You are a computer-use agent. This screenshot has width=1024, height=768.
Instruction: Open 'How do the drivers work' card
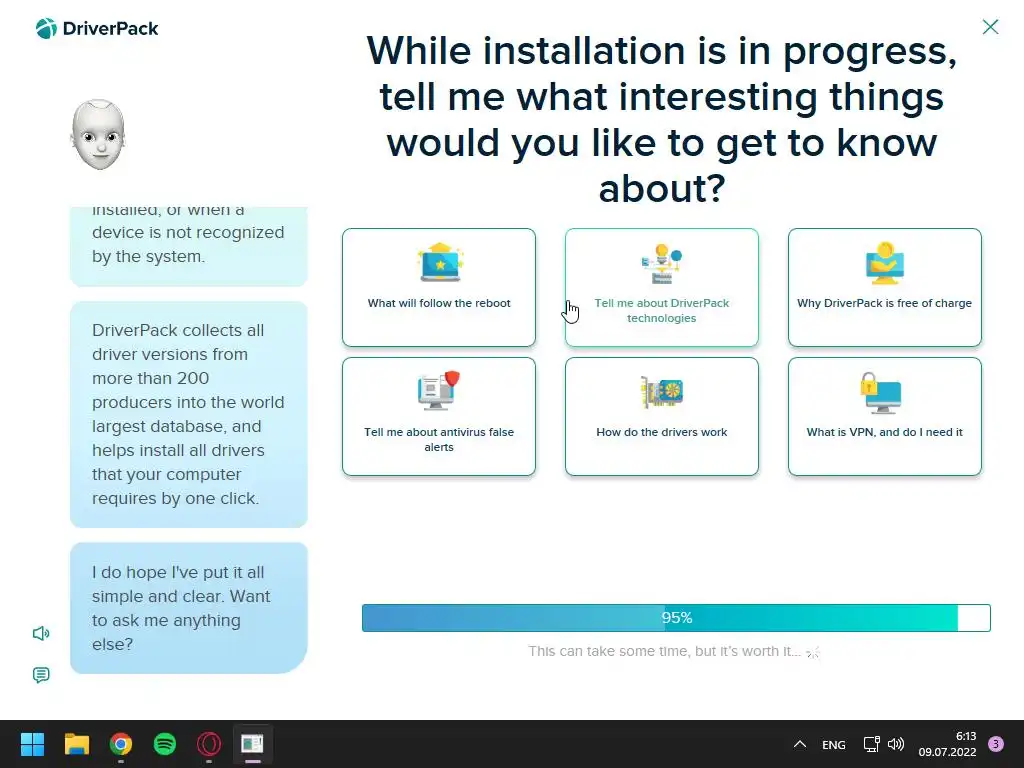pyautogui.click(x=662, y=417)
